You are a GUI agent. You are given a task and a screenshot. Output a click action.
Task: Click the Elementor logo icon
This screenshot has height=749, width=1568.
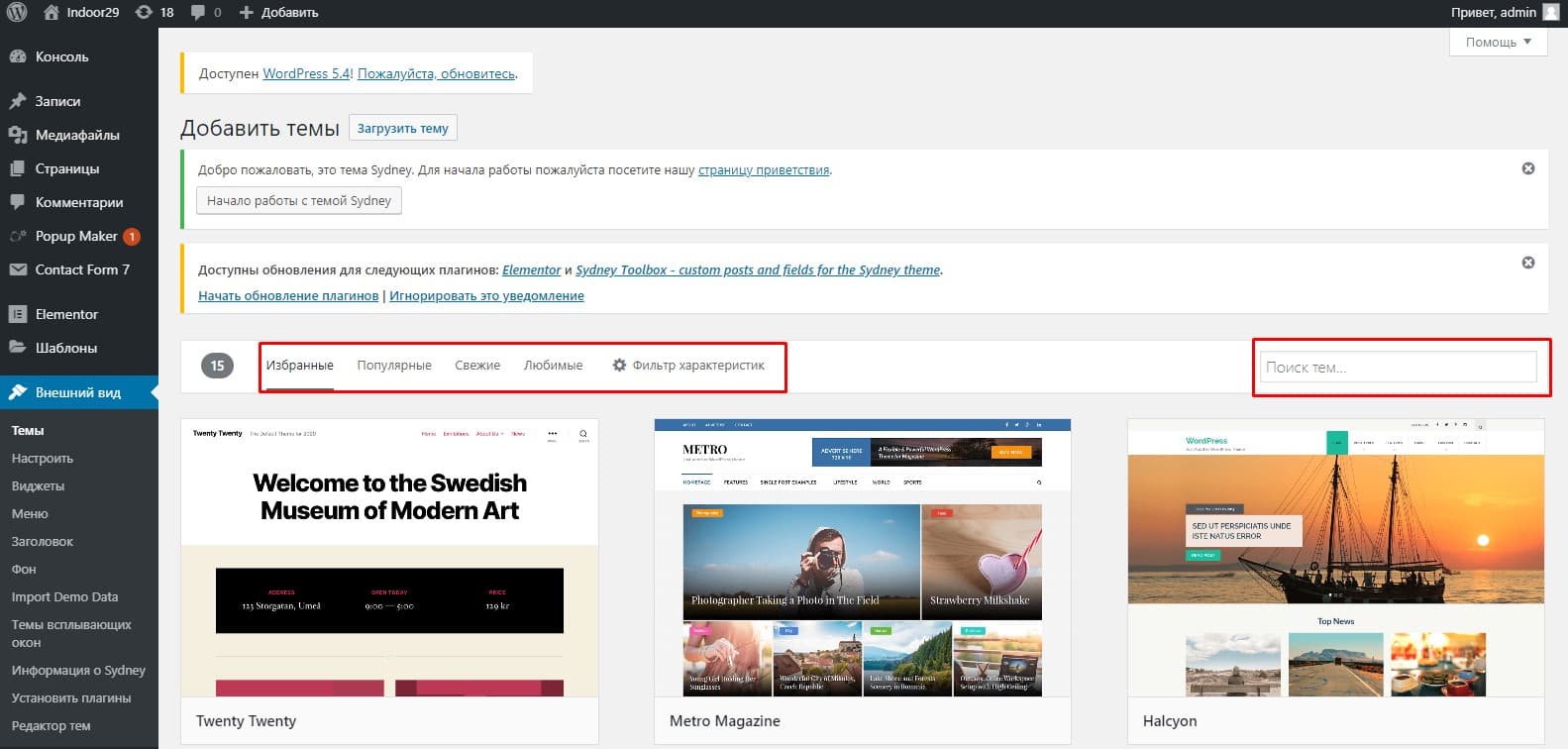click(x=17, y=314)
